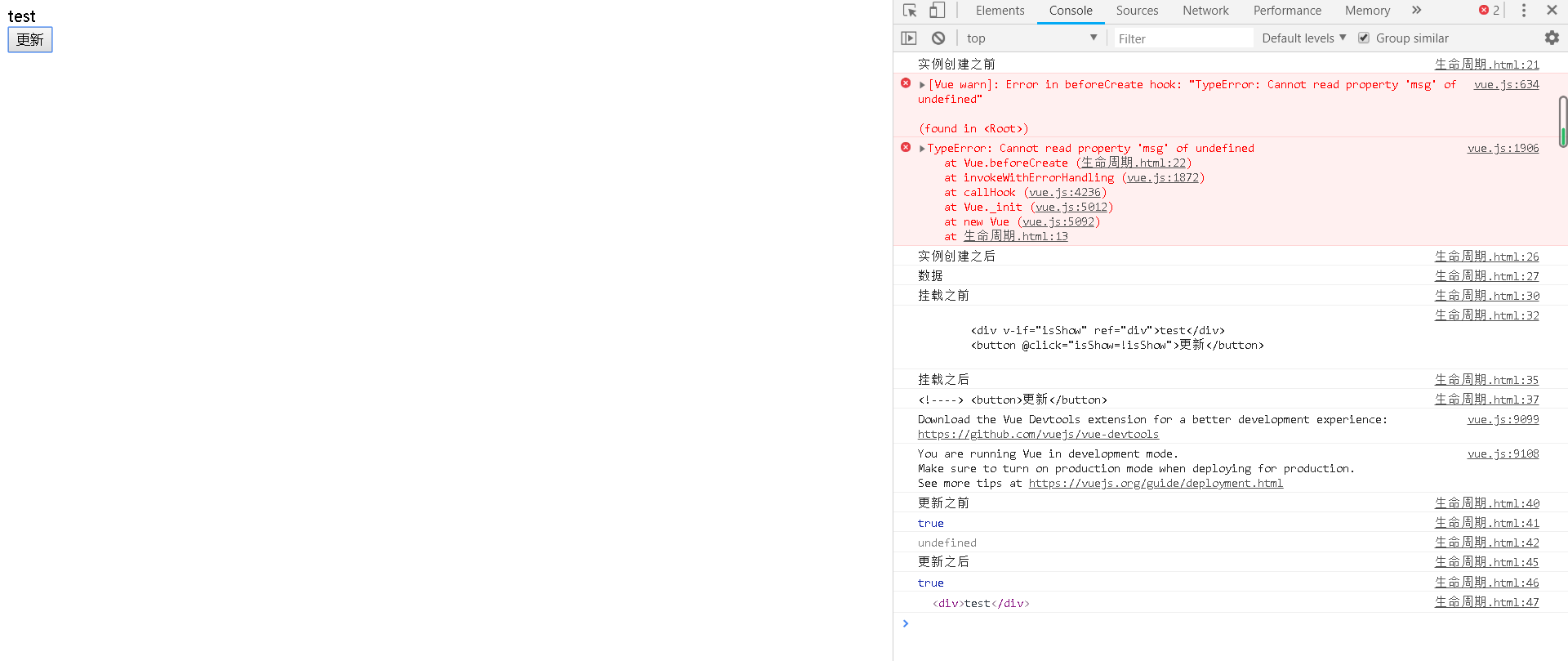The image size is (1568, 661).
Task: Open 生命周期.html:47 source link
Action: pos(1486,602)
